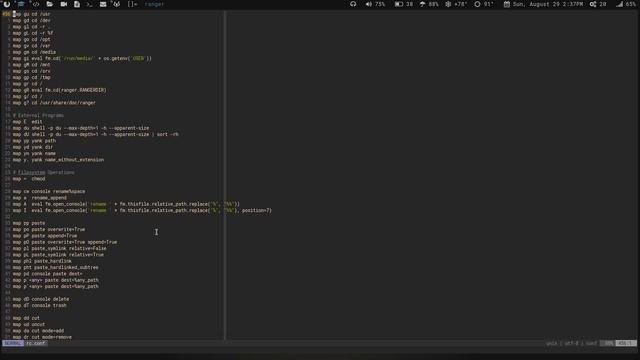This screenshot has width=640, height=360.
Task: Click the du line ending with 'sort -rh'
Action: point(96,134)
